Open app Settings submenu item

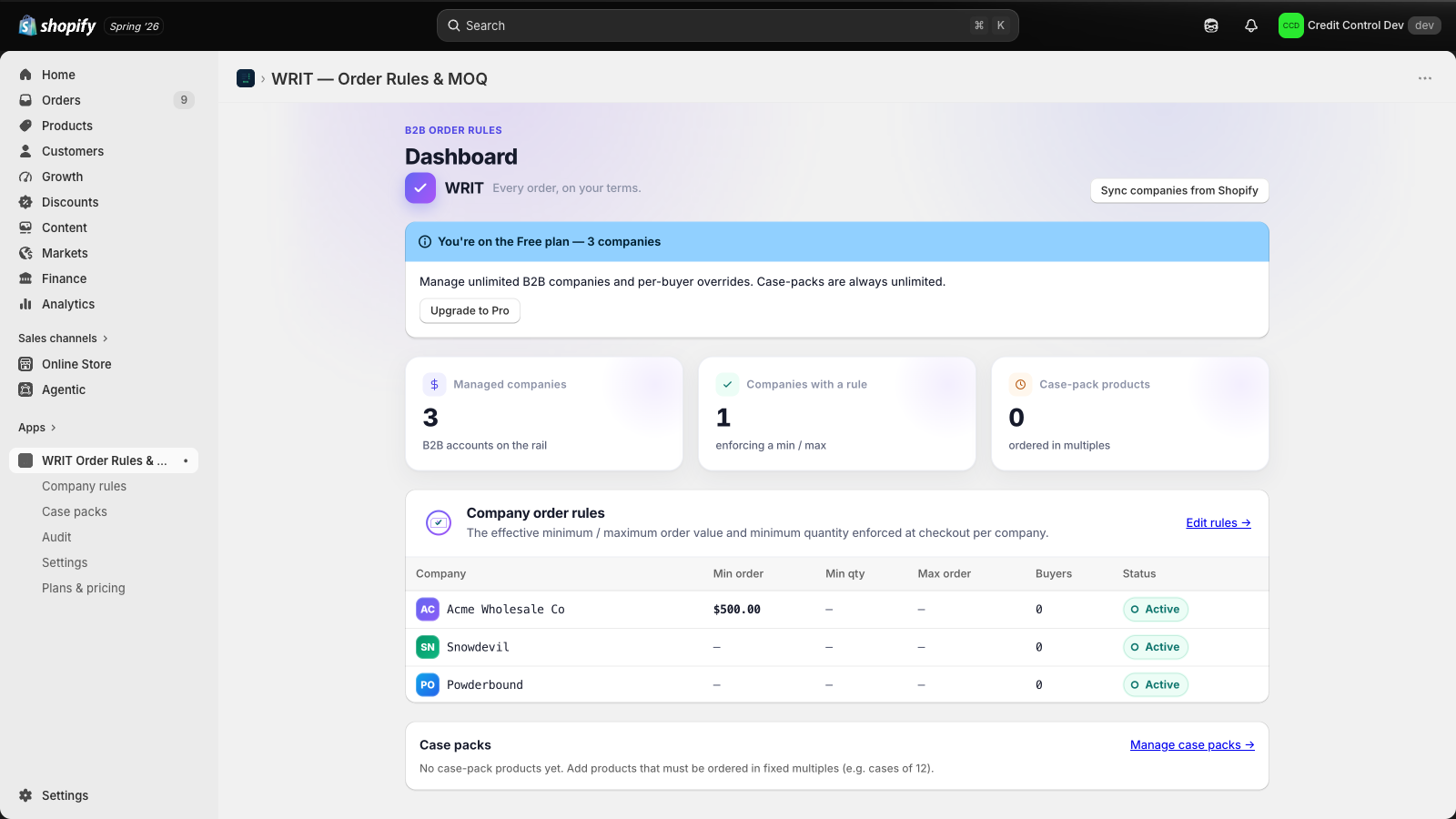tap(65, 562)
